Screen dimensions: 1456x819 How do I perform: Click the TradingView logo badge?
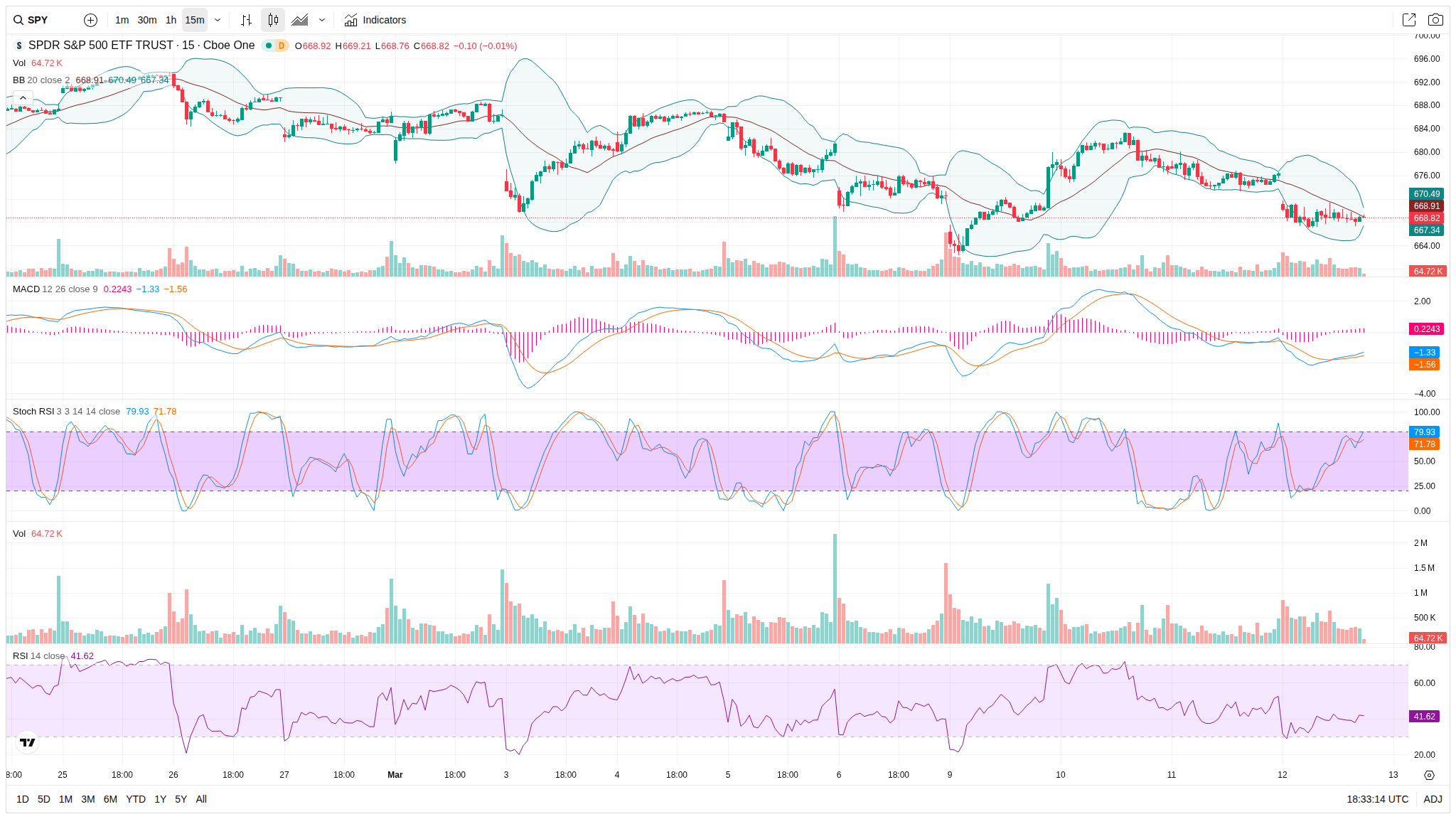pyautogui.click(x=28, y=742)
